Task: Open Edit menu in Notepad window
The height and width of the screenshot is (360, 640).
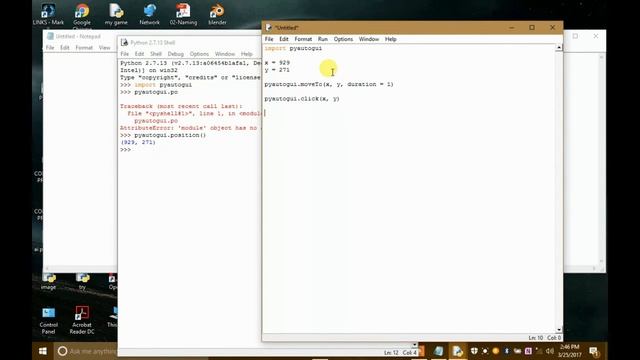Action: [64, 48]
